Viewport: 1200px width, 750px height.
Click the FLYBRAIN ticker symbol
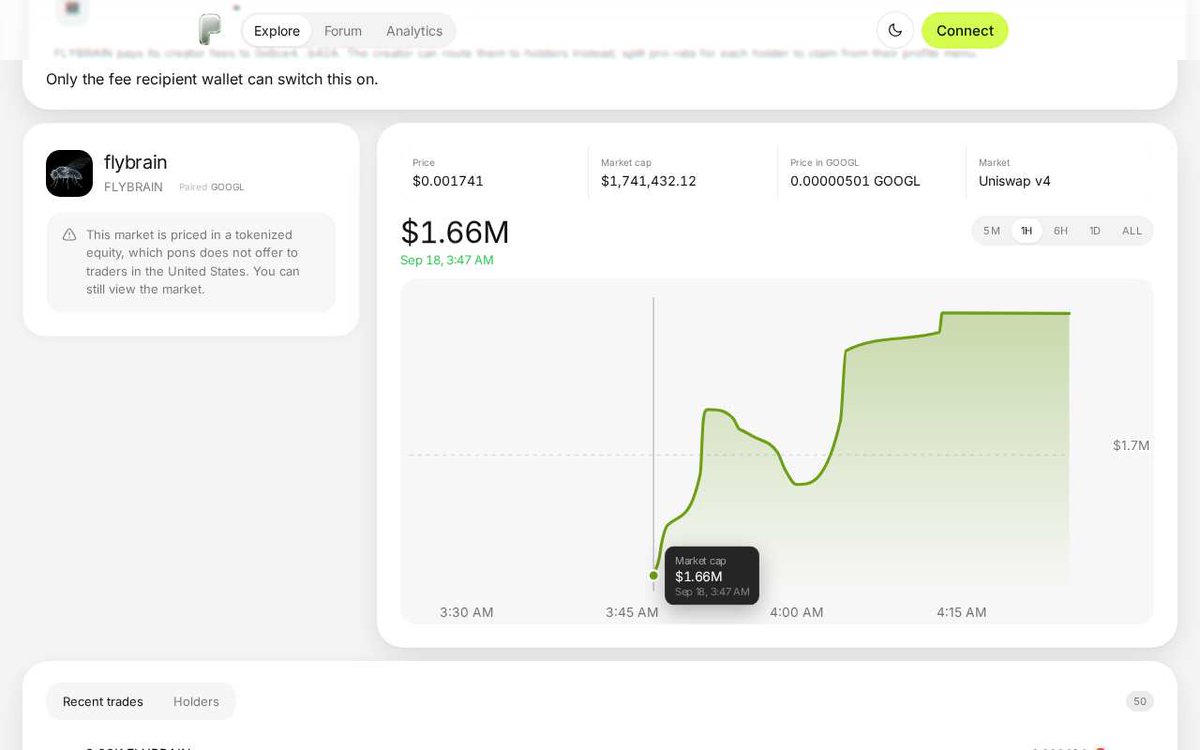[133, 187]
